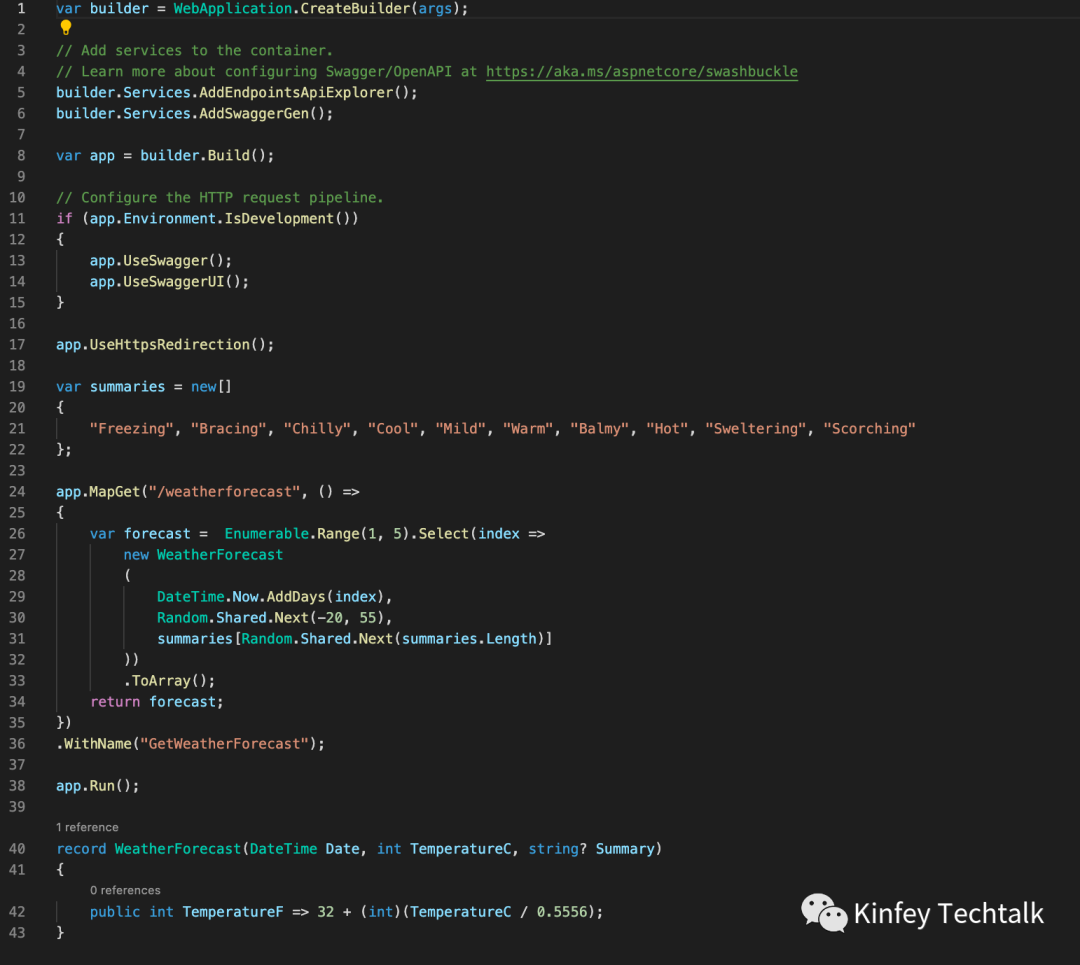Click 'record' keyword on line 40
This screenshot has width=1080, height=965.
tap(81, 849)
